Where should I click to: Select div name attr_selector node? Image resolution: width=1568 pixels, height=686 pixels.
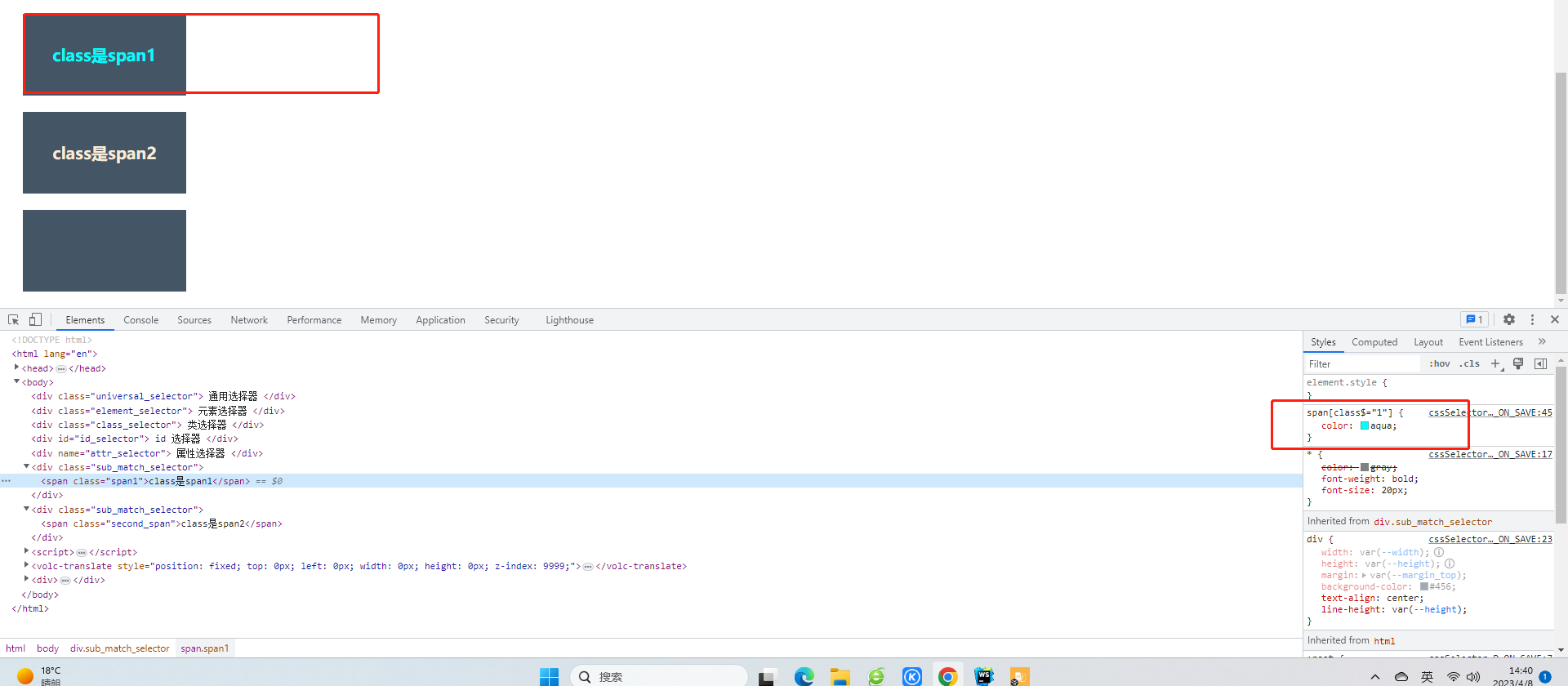coord(147,453)
